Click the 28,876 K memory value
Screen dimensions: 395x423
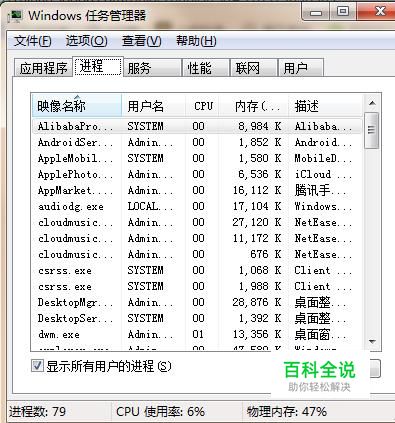coord(257,302)
